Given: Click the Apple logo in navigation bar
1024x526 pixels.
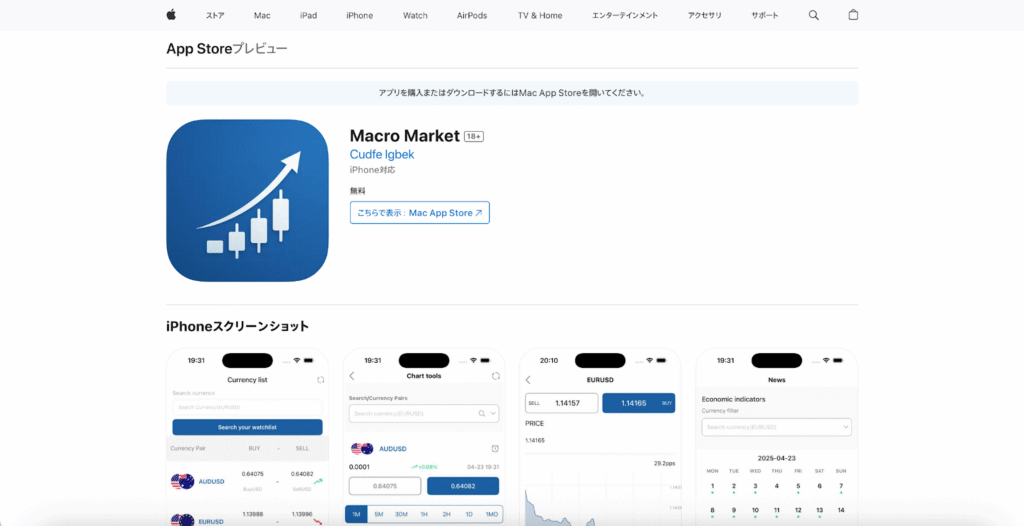Looking at the screenshot, I should 171,15.
